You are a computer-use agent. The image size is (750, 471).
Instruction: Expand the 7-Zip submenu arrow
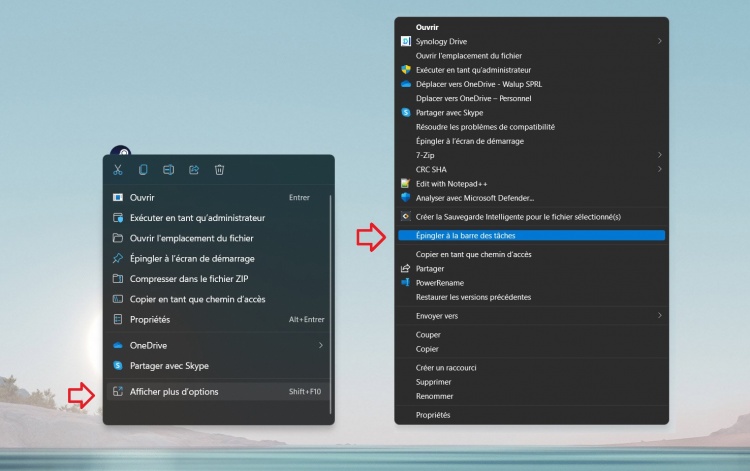click(660, 155)
